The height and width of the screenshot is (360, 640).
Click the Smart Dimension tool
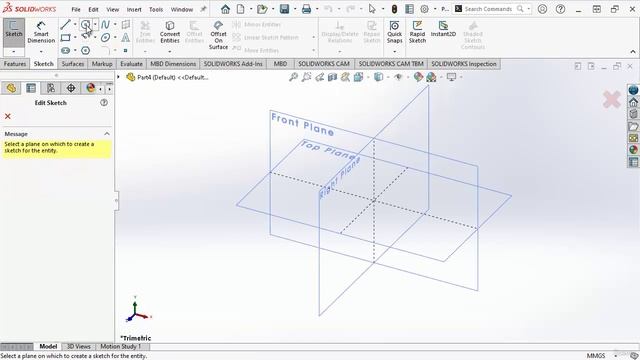pyautogui.click(x=41, y=32)
